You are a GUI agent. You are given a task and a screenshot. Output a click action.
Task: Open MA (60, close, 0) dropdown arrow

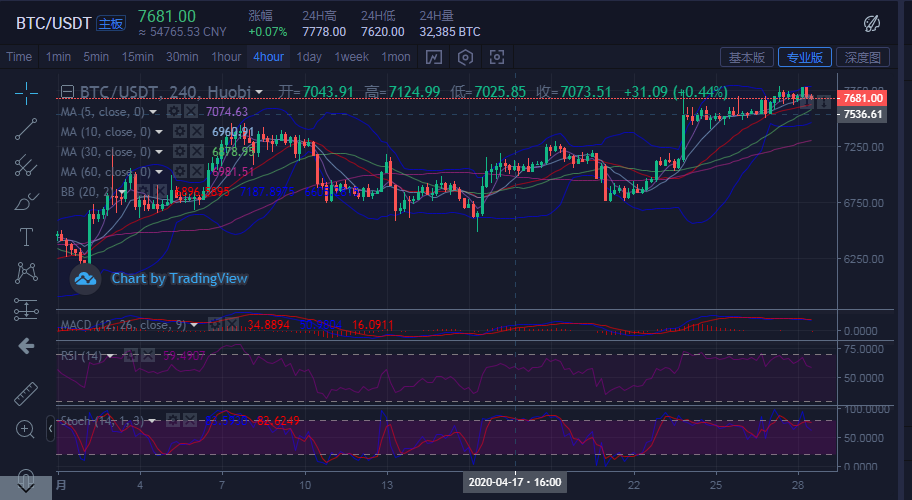[x=159, y=172]
